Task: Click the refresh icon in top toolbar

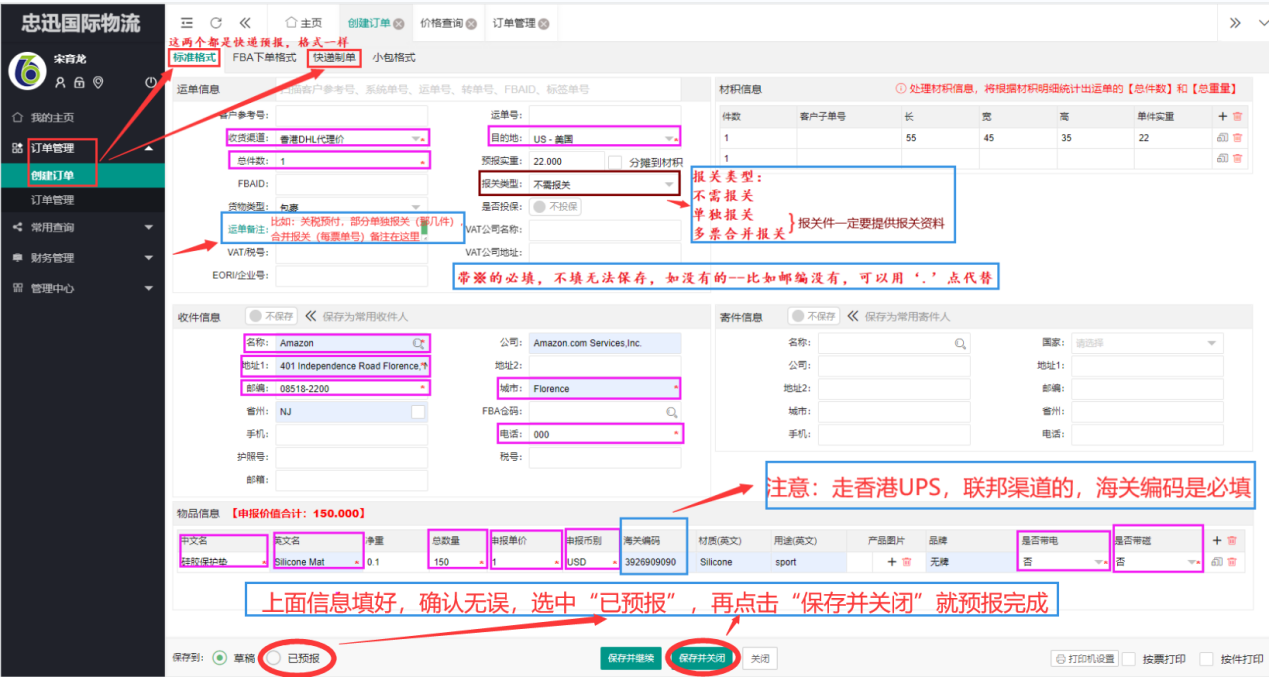Action: tap(216, 23)
